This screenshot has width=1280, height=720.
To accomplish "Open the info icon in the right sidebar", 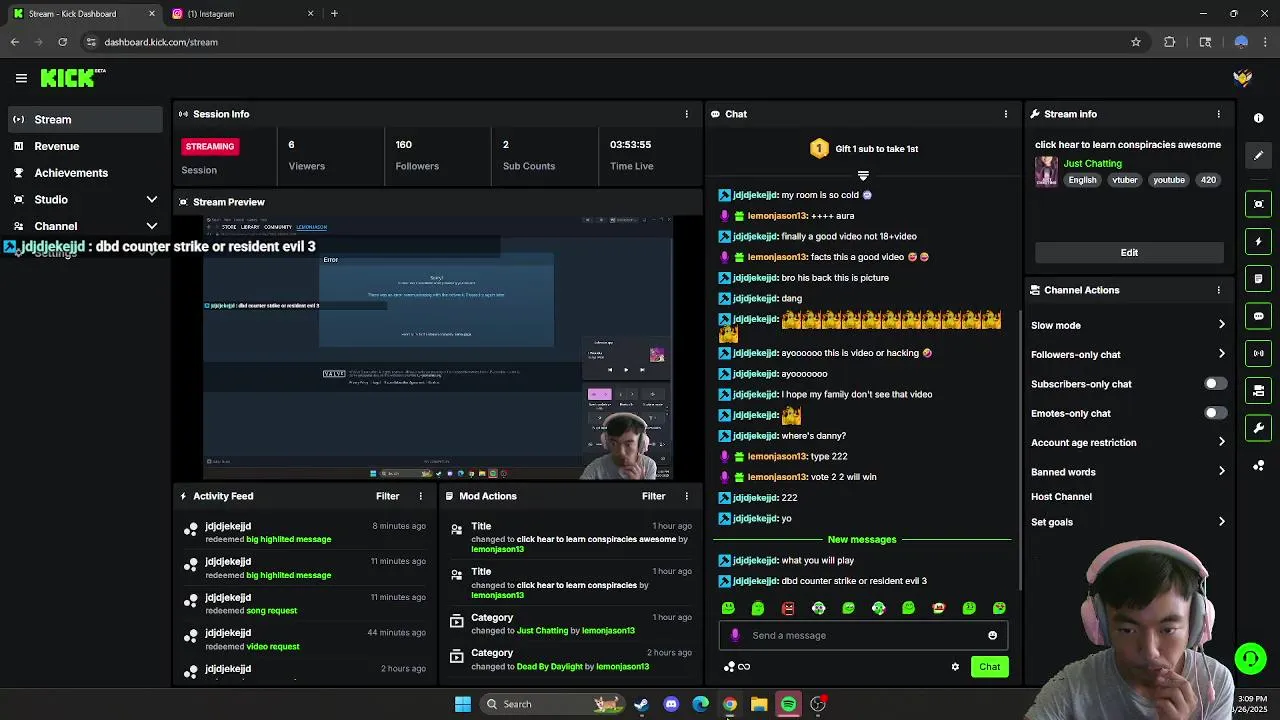I will (1258, 118).
